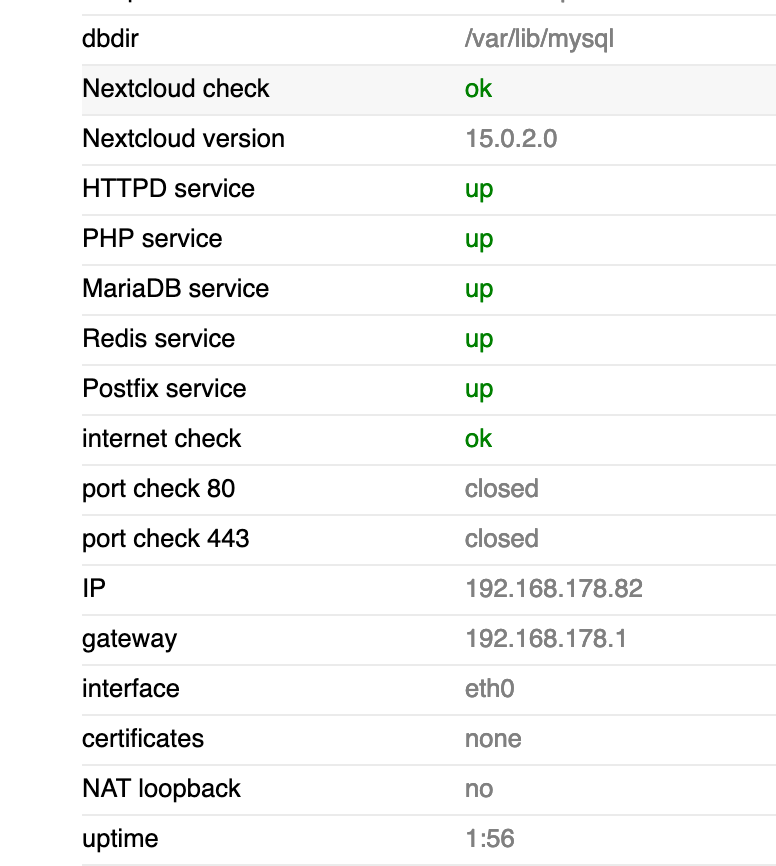
Task: Click the uptime value 1:56
Action: point(489,839)
